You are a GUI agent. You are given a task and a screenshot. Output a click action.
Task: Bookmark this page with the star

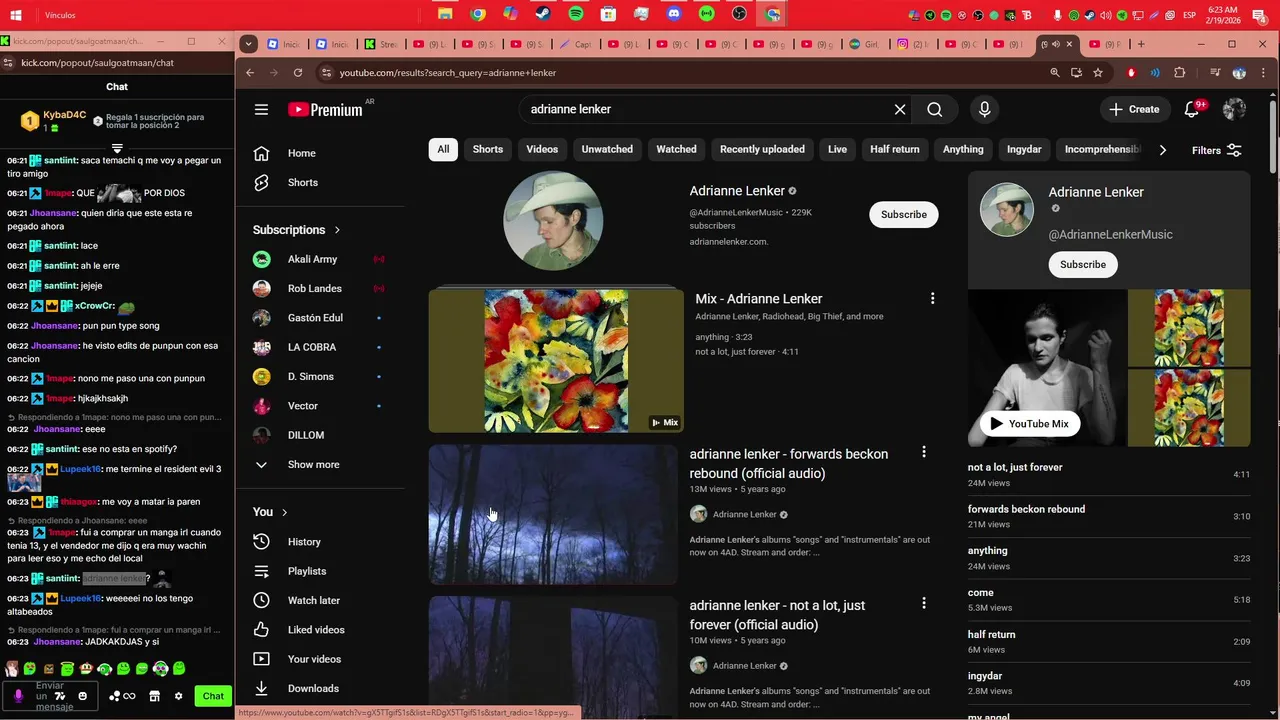coord(1098,72)
